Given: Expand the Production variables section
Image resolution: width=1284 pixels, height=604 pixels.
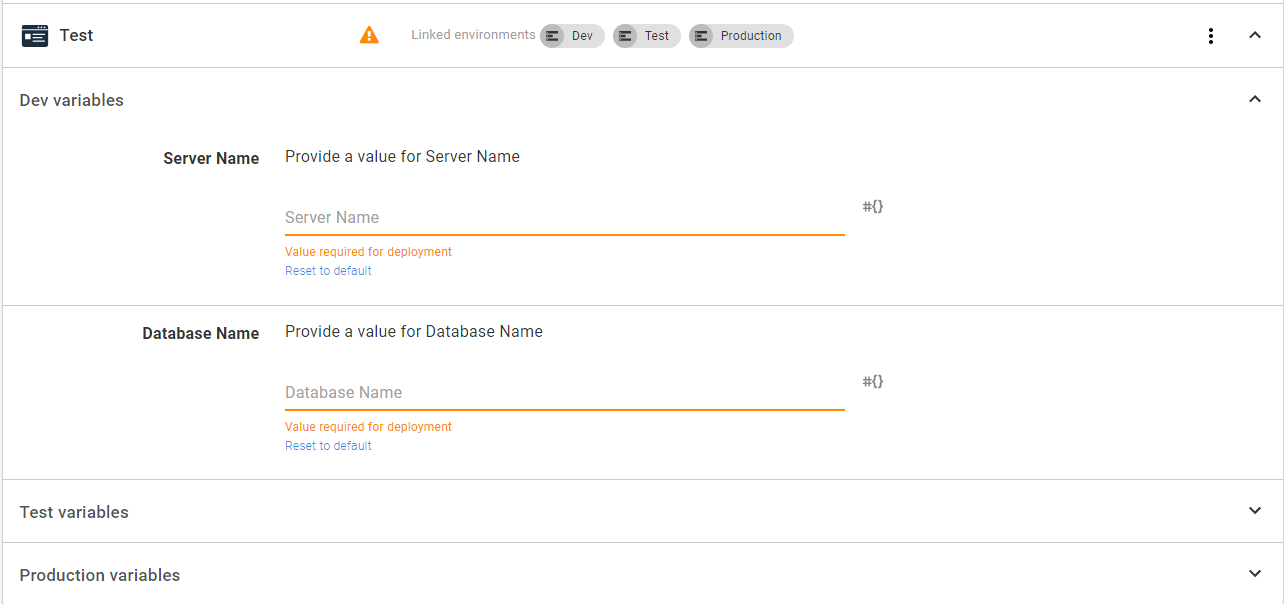Looking at the screenshot, I should 1255,574.
